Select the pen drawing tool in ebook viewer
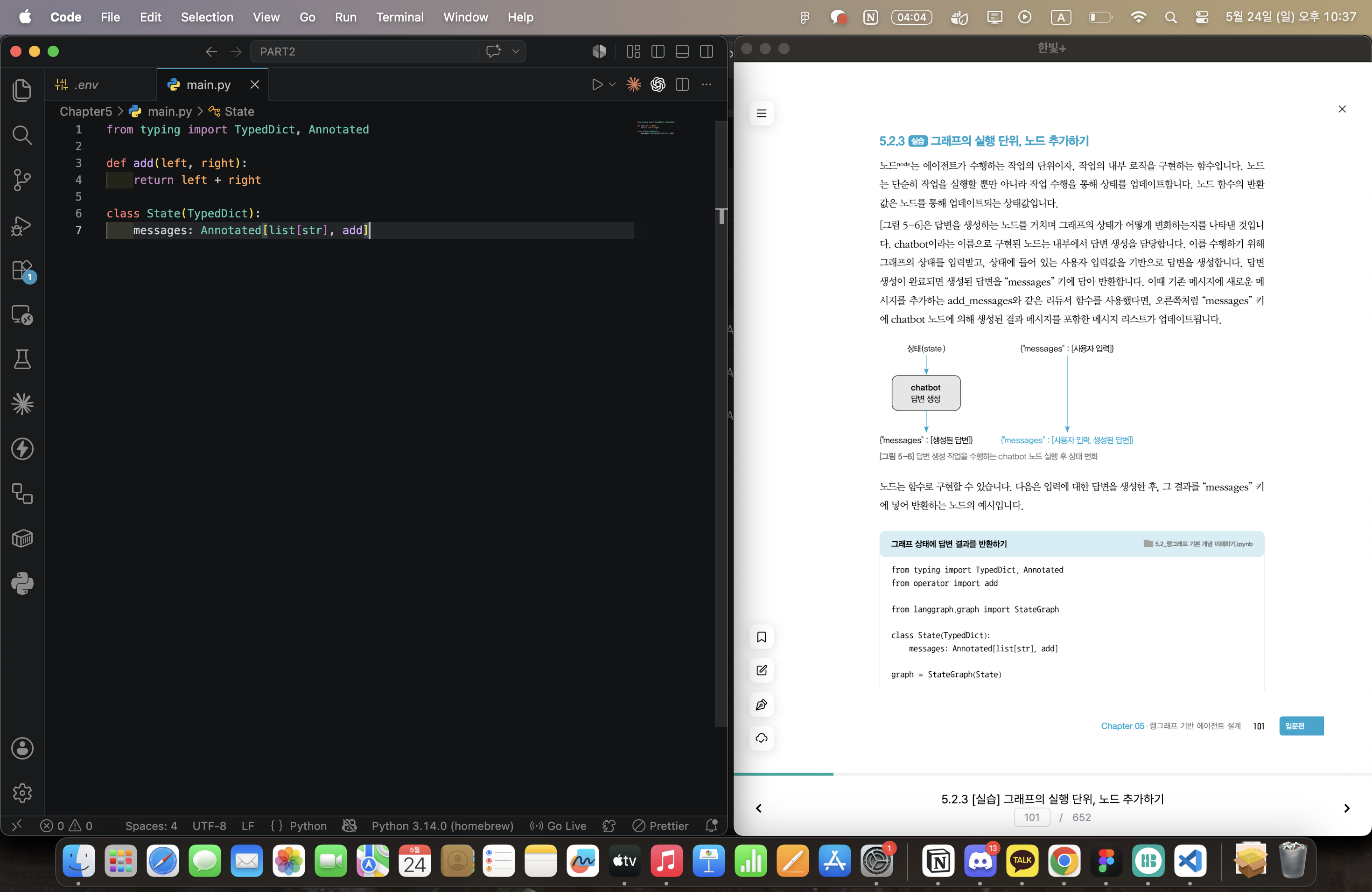 (x=762, y=704)
